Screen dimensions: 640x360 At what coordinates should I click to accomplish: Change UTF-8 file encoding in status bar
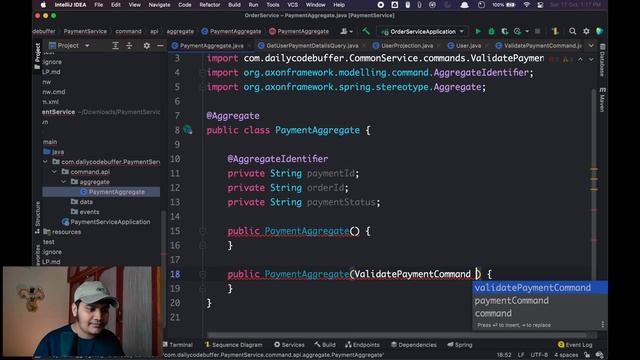[x=539, y=355]
